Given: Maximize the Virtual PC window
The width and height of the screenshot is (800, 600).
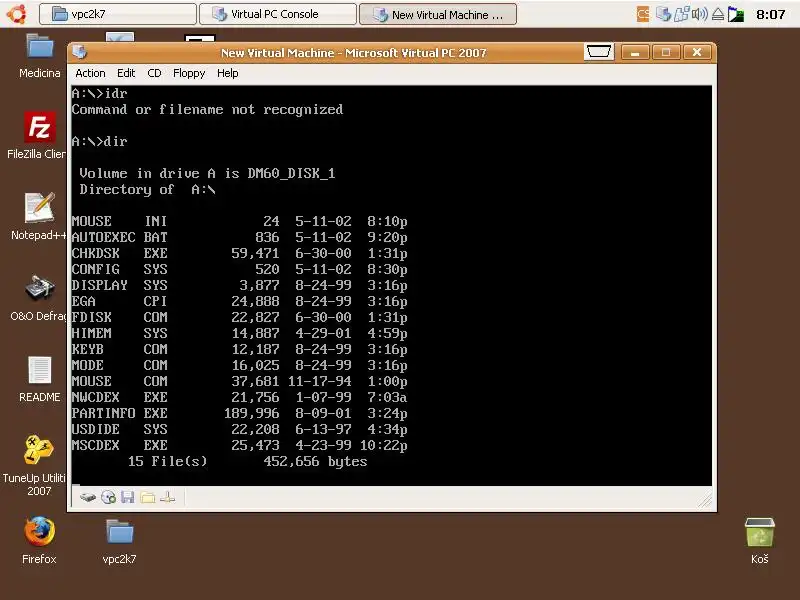Looking at the screenshot, I should (x=665, y=52).
